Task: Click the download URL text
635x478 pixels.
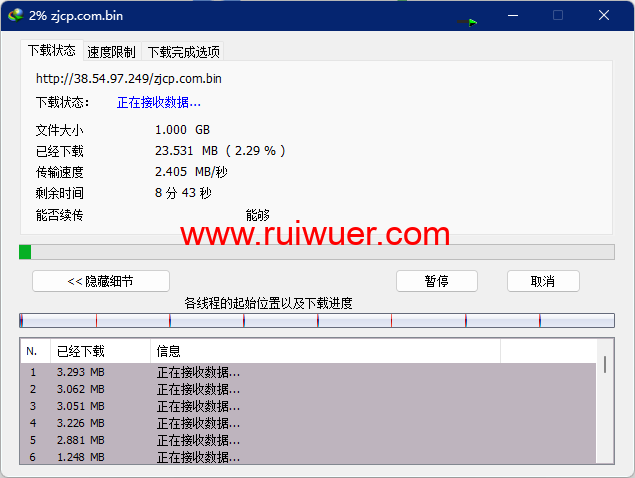Action: pyautogui.click(x=129, y=78)
